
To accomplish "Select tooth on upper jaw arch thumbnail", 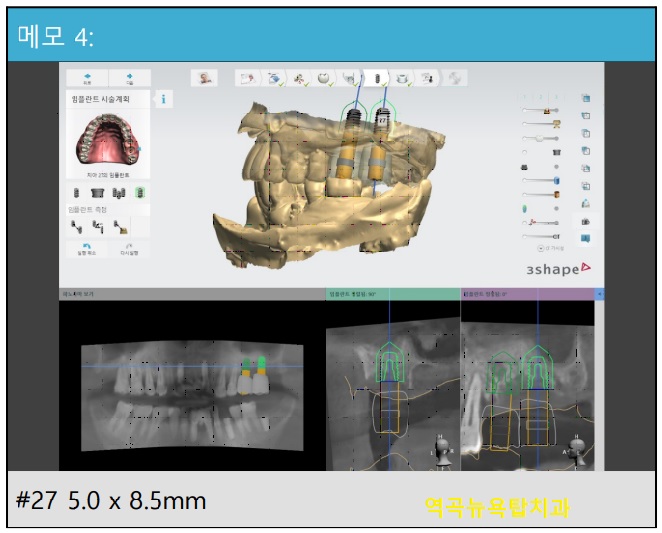I will (x=109, y=139).
